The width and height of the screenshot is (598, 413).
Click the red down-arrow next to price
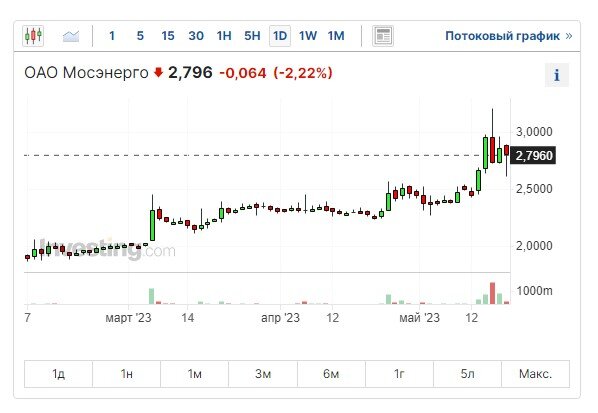[x=158, y=72]
